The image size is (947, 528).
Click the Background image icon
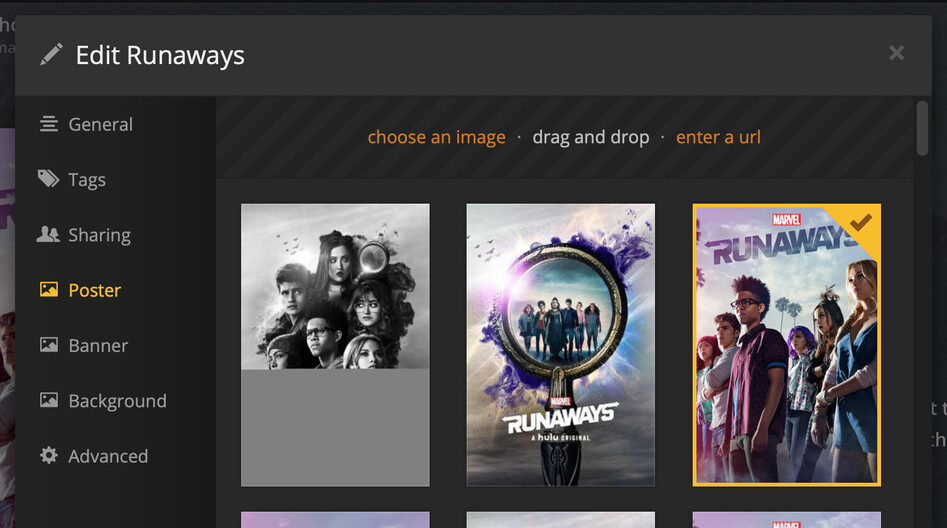[49, 400]
